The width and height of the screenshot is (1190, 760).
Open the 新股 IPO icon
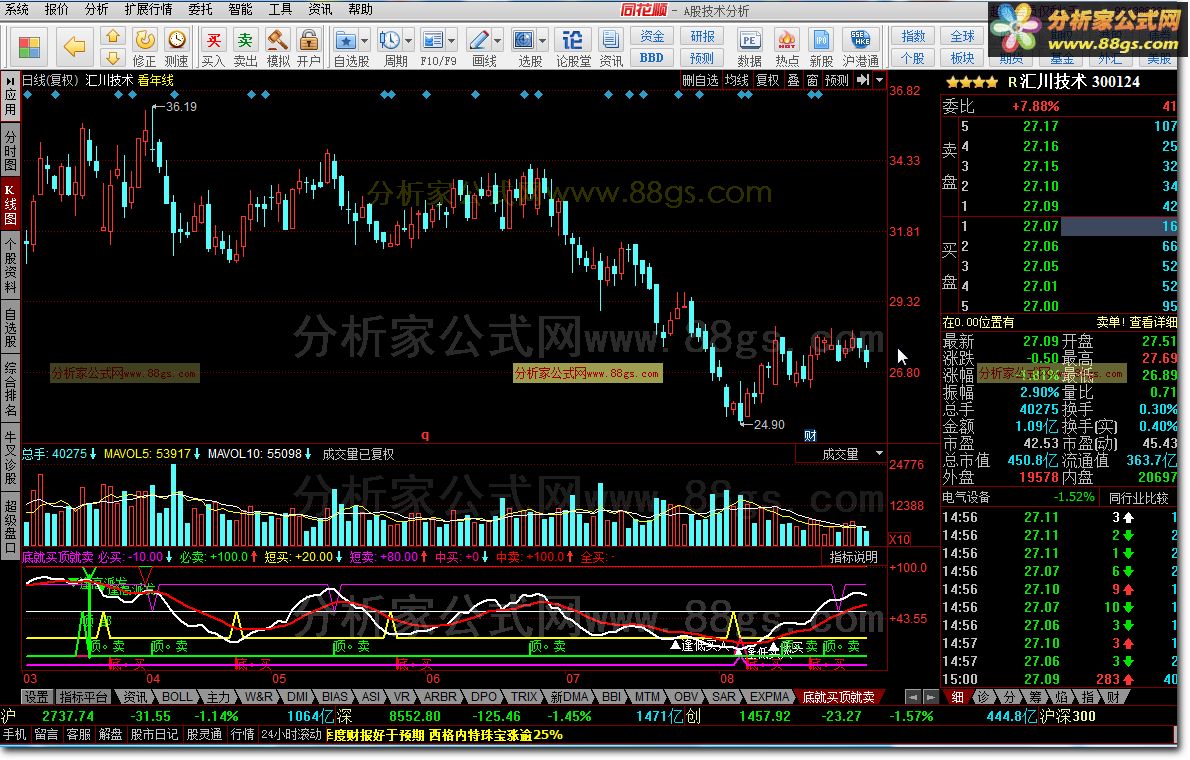pyautogui.click(x=821, y=47)
